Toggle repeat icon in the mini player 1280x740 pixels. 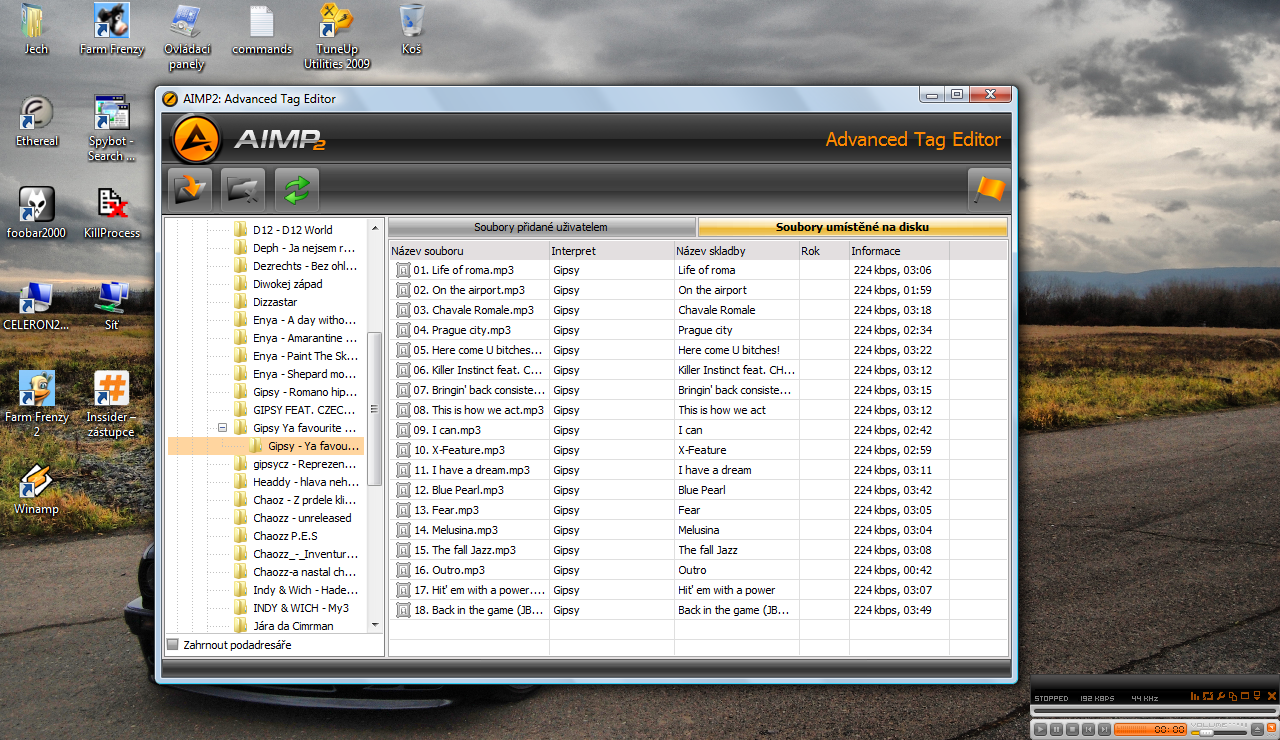(x=1208, y=696)
